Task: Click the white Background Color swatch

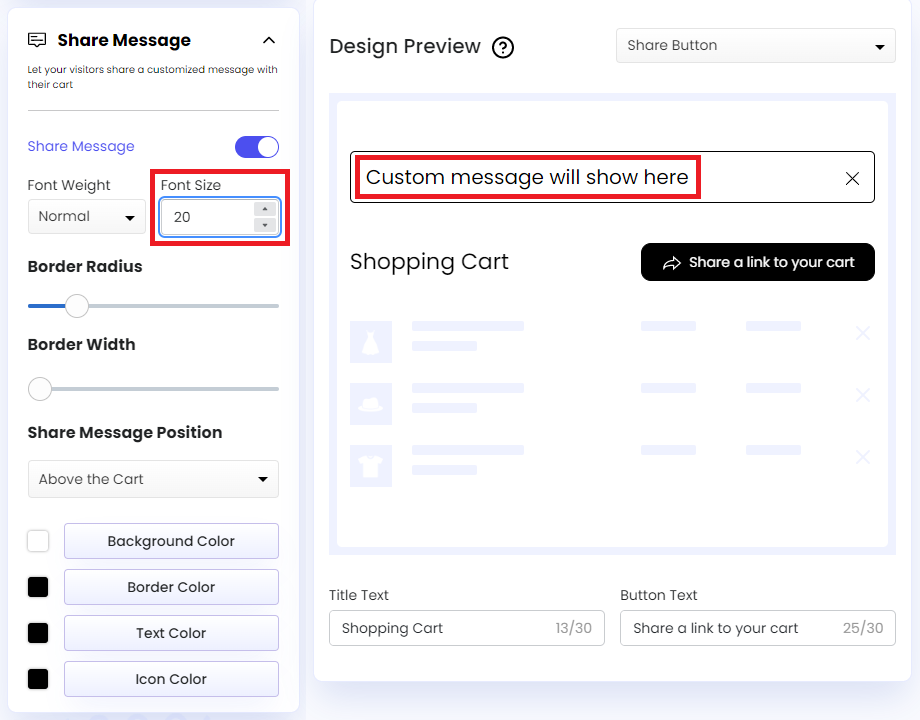Action: [37, 540]
